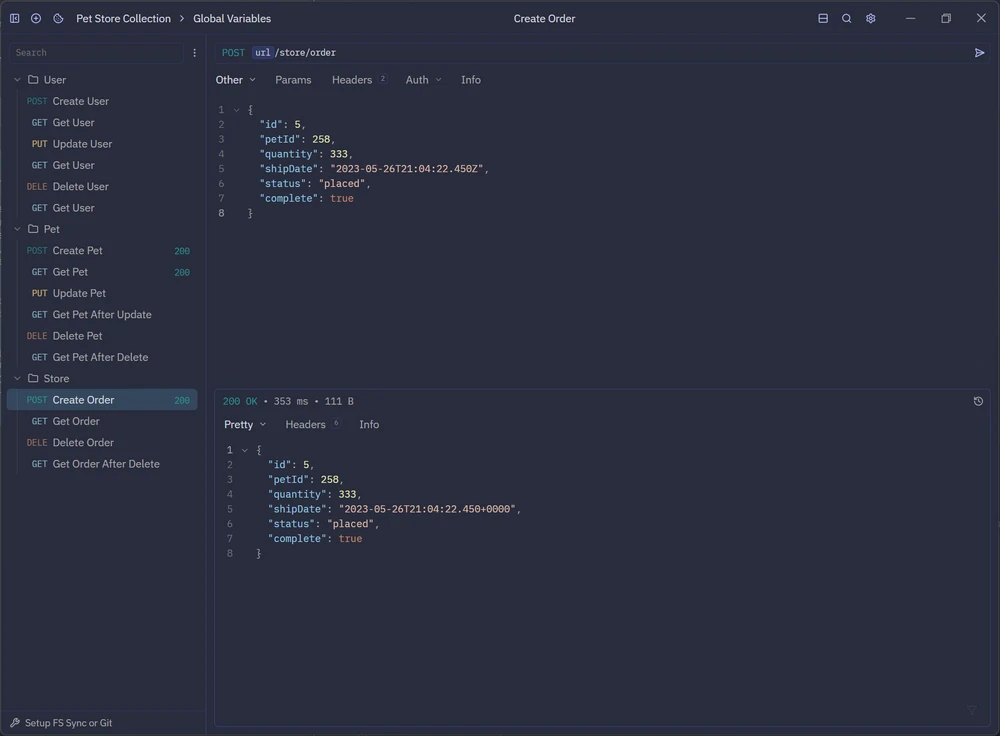Image resolution: width=1000 pixels, height=736 pixels.
Task: Fold the request body JSON at line 1
Action: (237, 110)
